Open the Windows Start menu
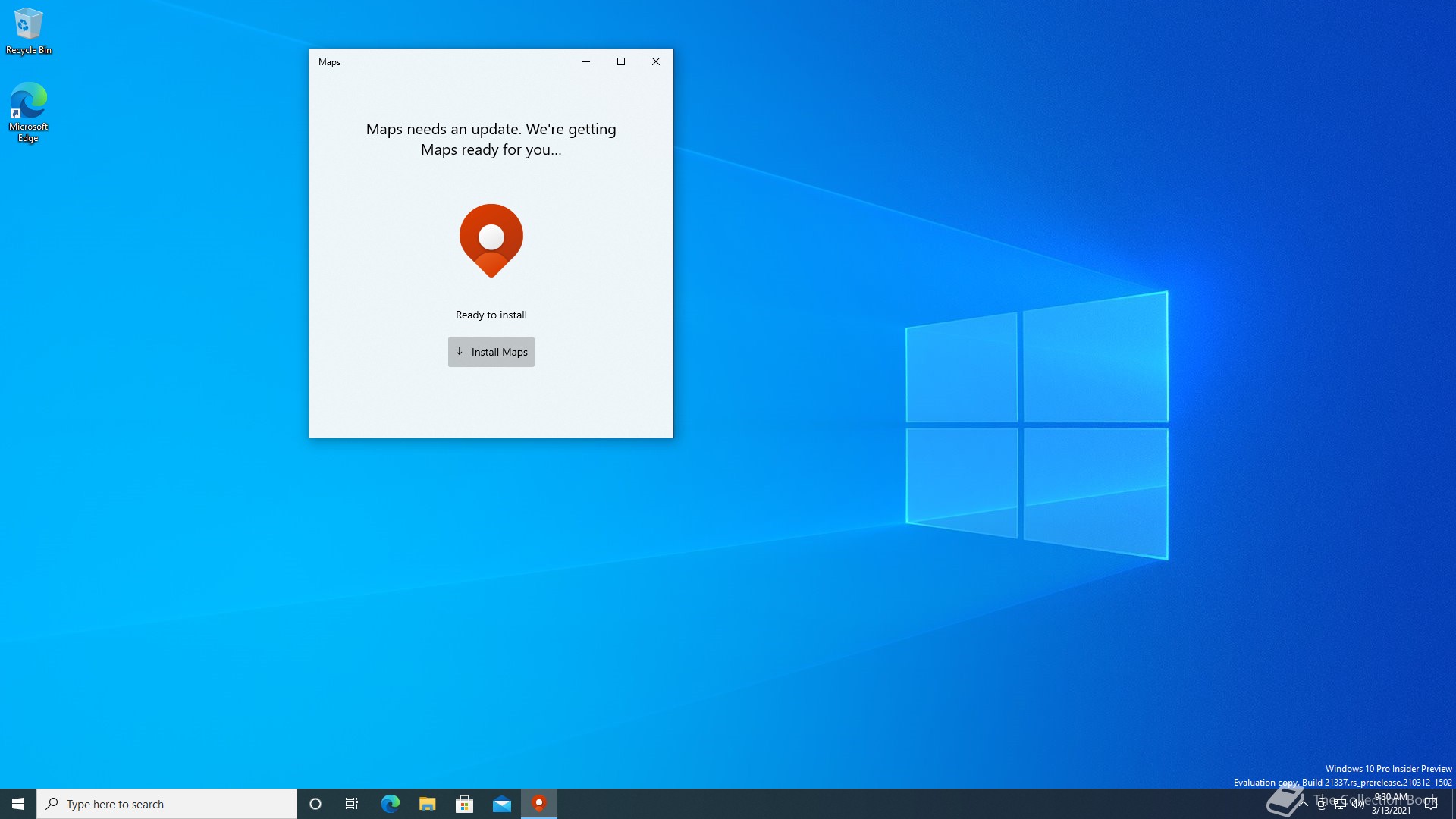This screenshot has height=819, width=1456. (18, 804)
